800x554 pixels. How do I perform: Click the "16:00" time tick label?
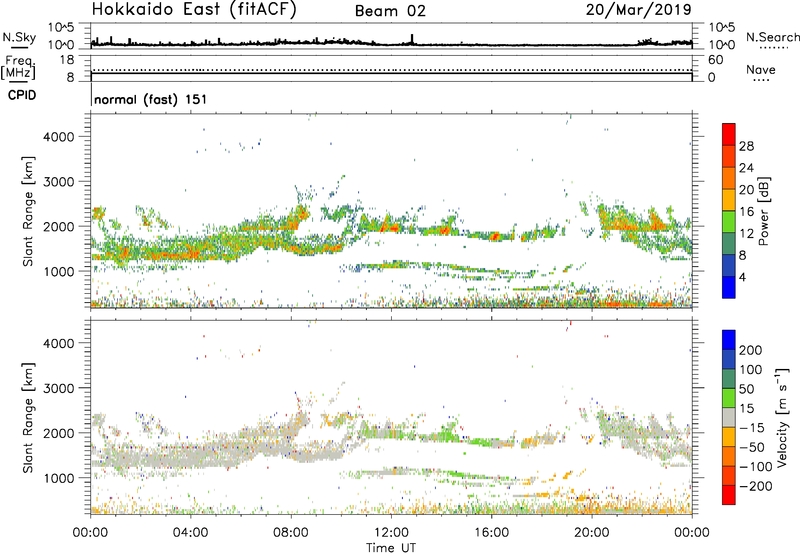point(491,533)
